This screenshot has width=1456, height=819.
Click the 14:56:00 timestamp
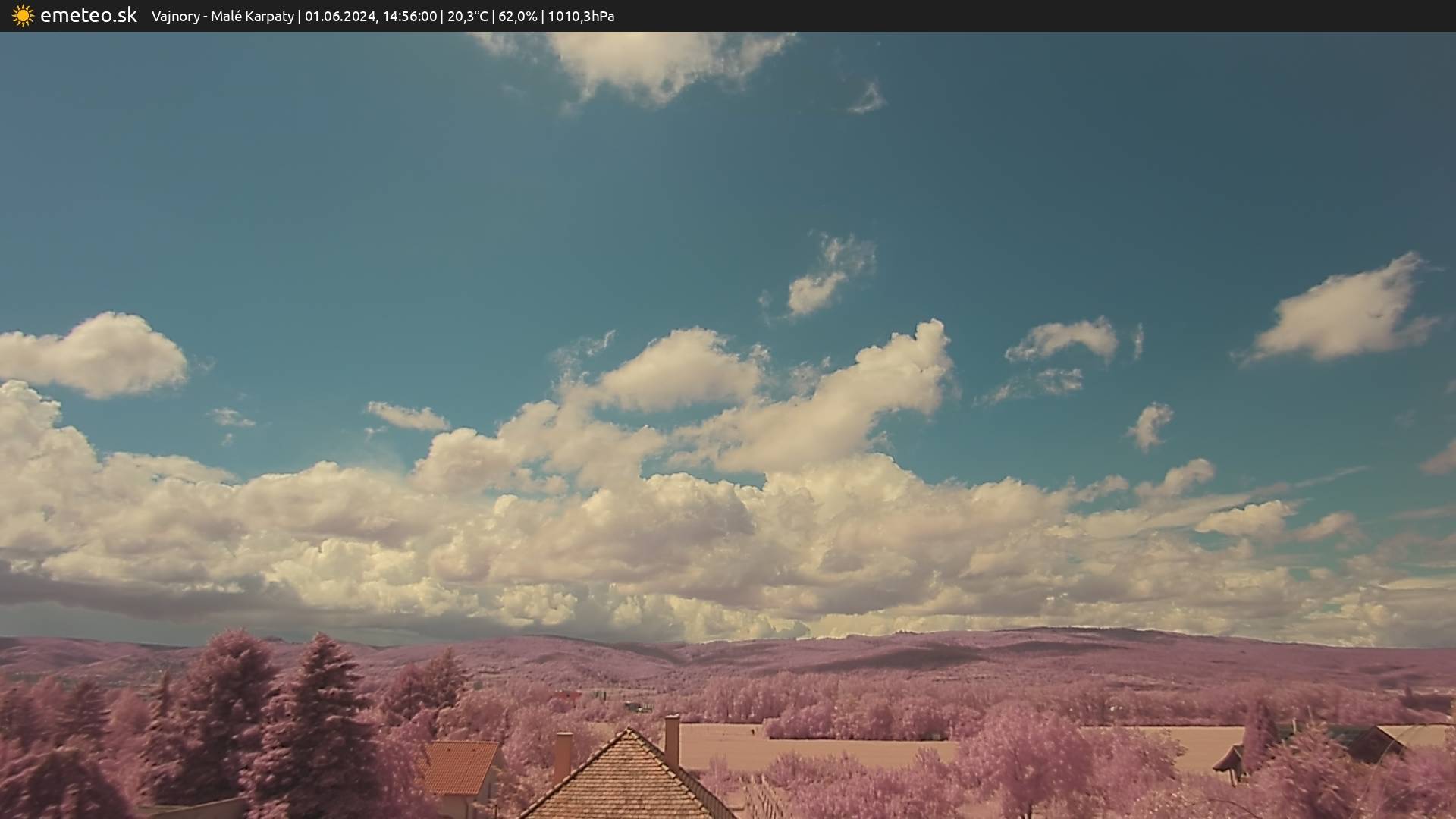pos(409,17)
